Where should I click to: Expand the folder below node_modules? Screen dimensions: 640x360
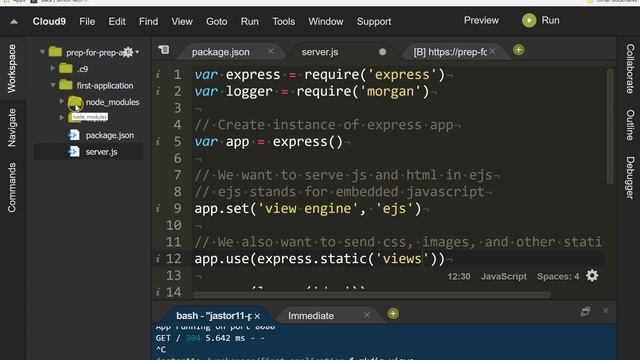pyautogui.click(x=62, y=118)
